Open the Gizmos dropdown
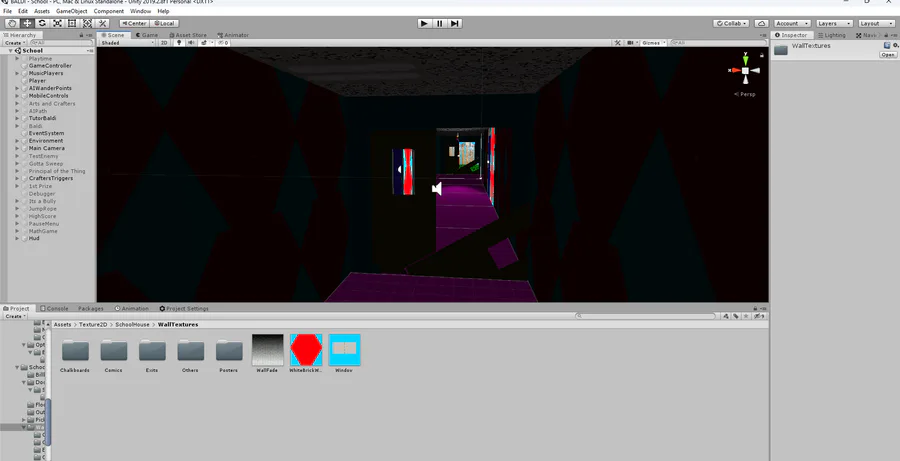The image size is (900, 461). click(x=653, y=43)
